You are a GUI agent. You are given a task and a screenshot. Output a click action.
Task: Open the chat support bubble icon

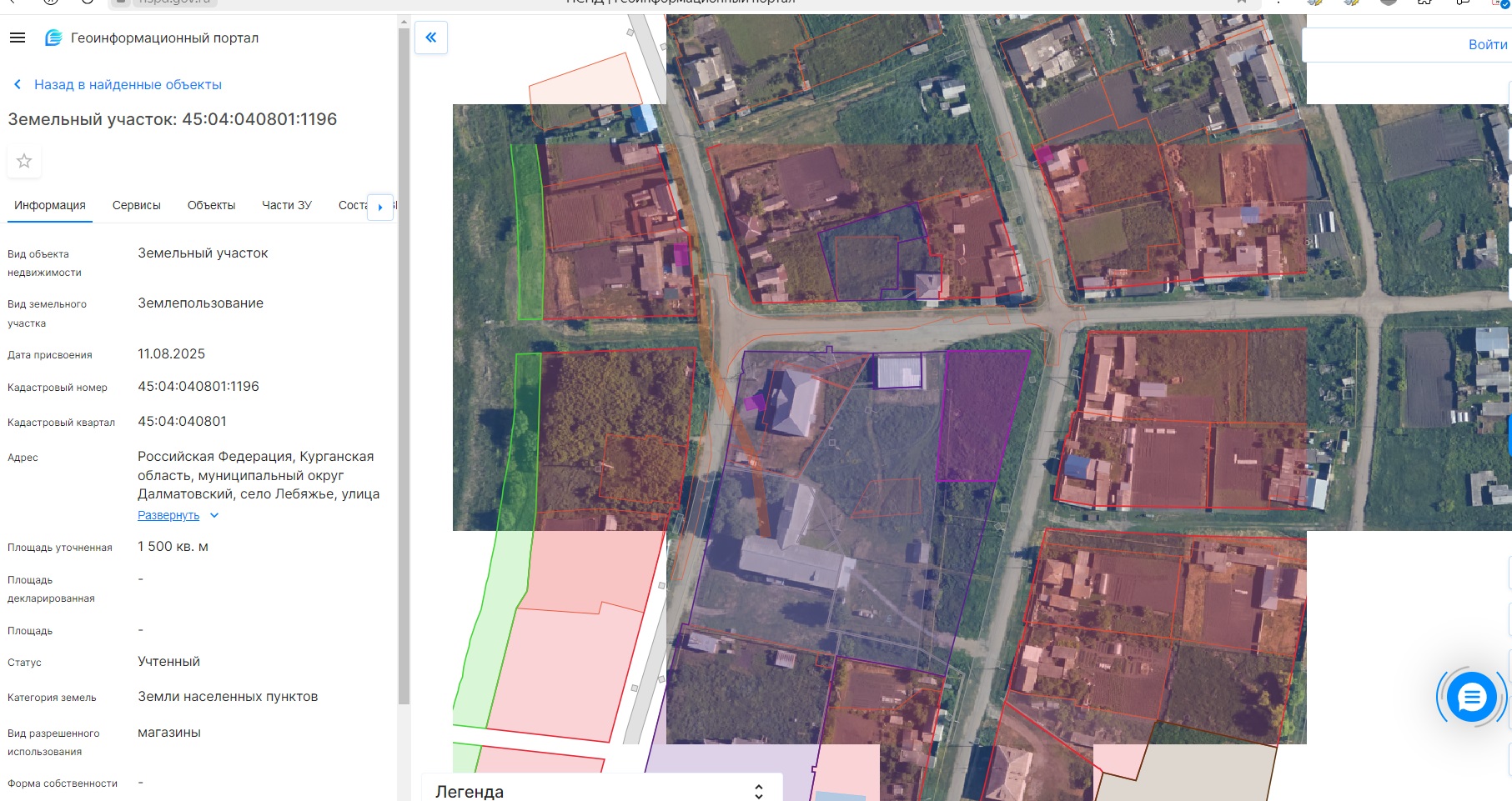click(x=1471, y=696)
